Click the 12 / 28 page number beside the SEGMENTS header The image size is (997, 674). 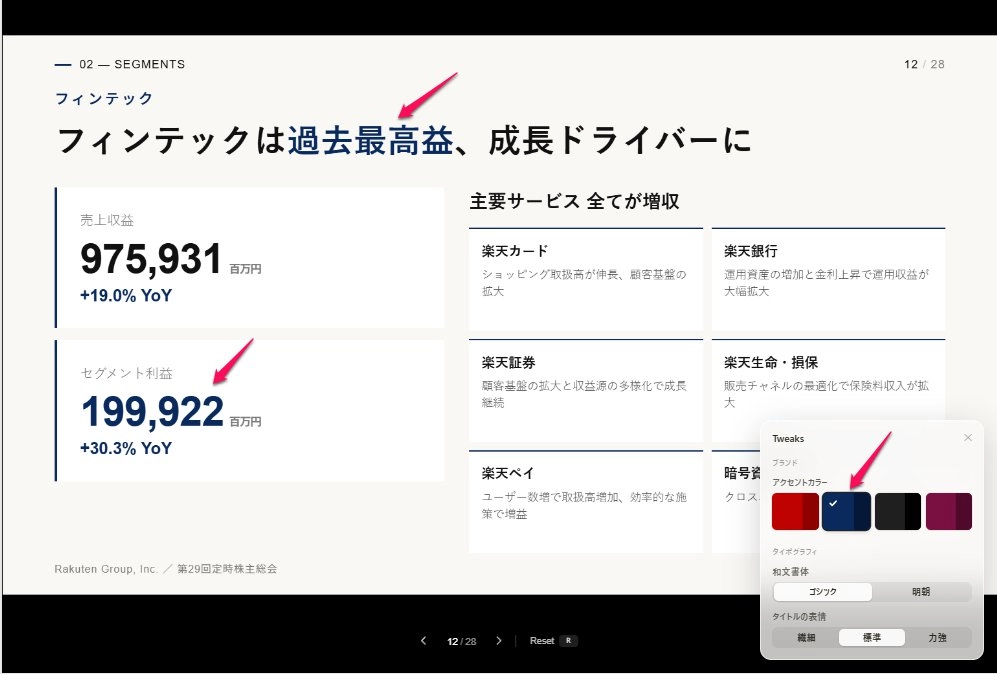924,64
